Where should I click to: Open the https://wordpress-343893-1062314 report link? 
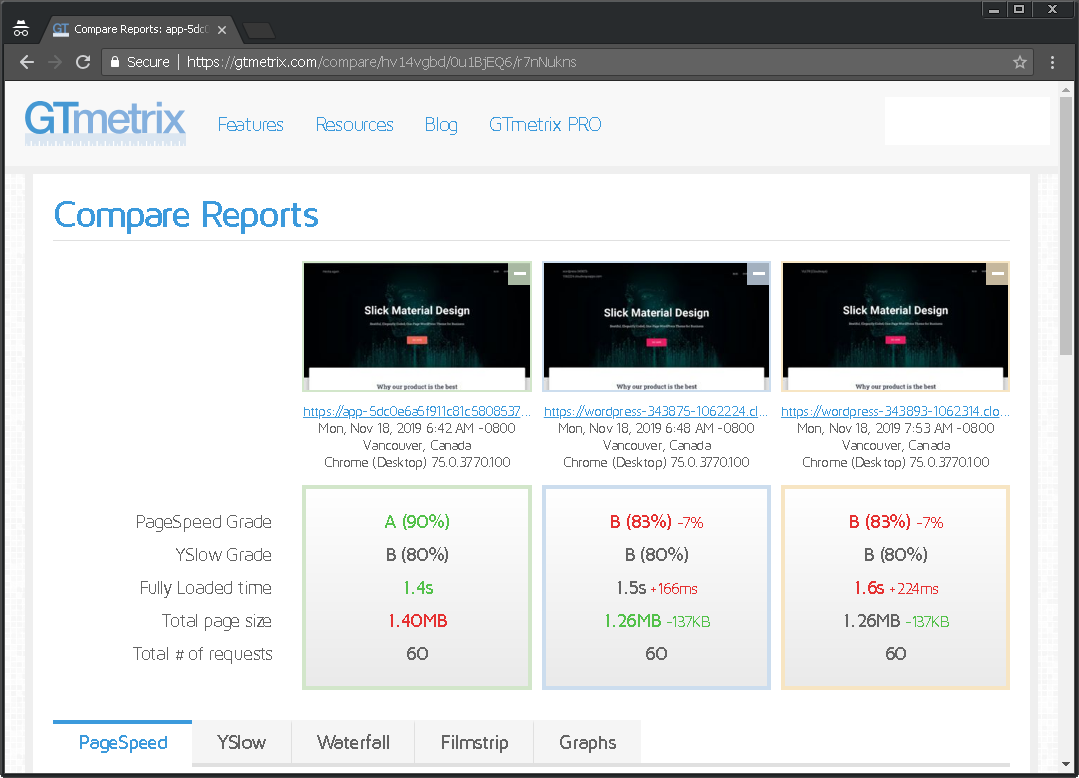click(x=895, y=411)
